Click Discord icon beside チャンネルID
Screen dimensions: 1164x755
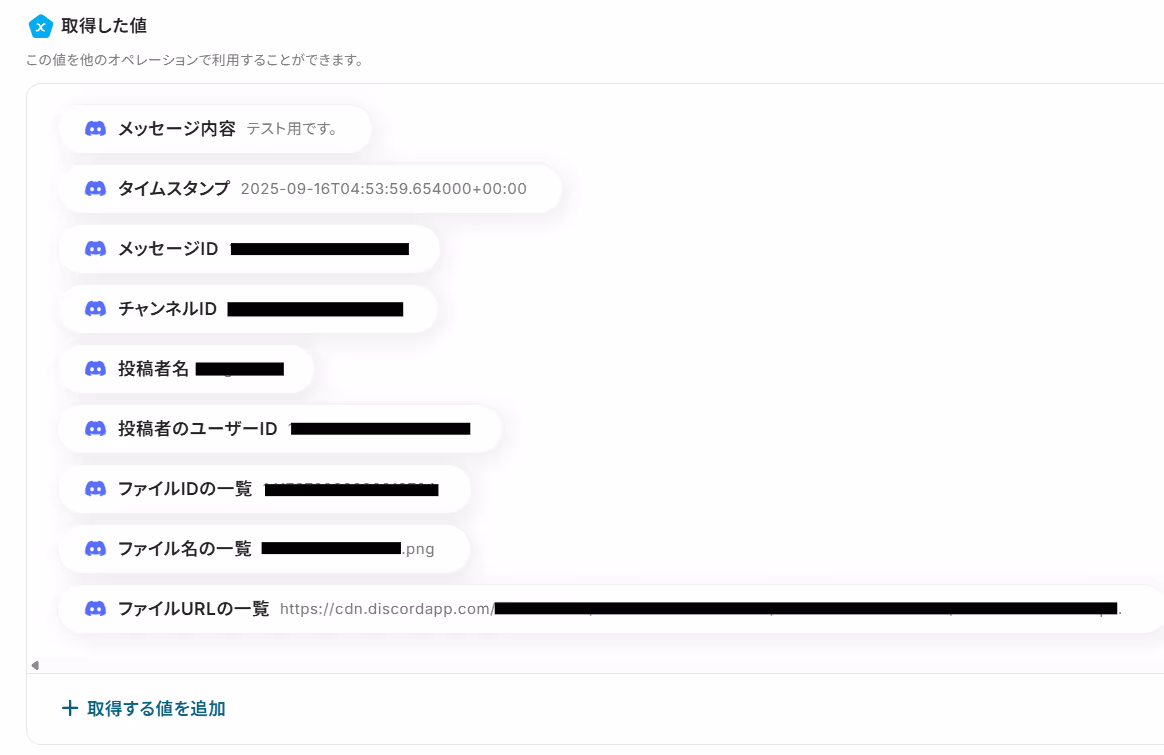click(95, 309)
